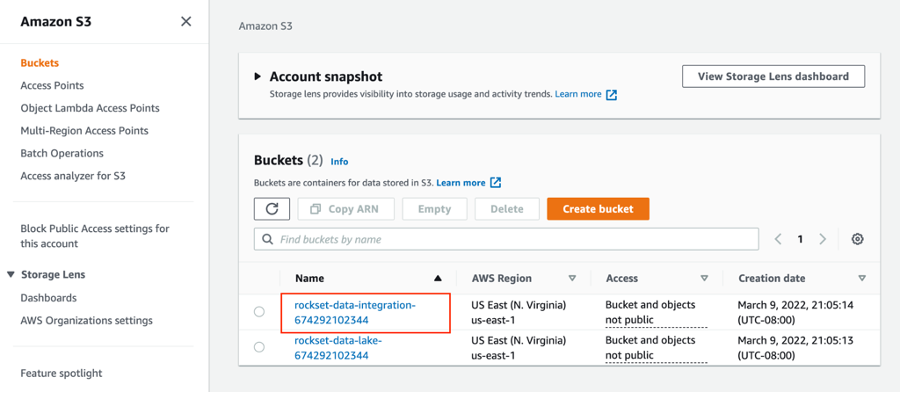Click the Create bucket button
The image size is (902, 393).
pyautogui.click(x=598, y=209)
